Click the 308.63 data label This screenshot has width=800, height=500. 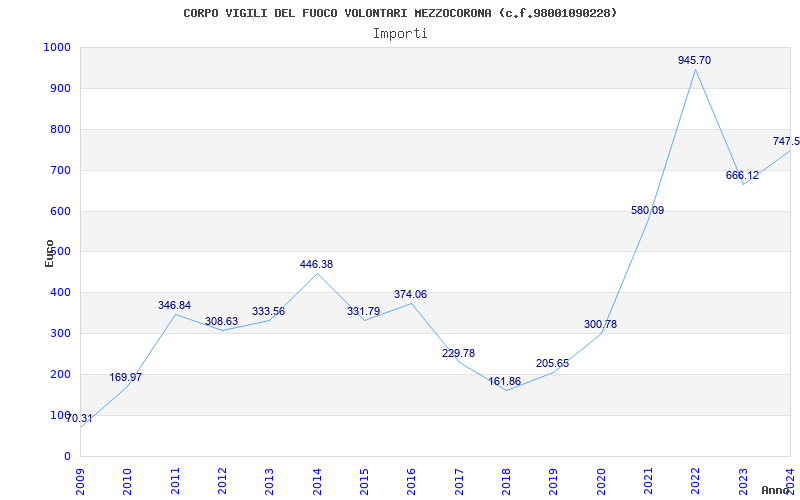point(221,321)
